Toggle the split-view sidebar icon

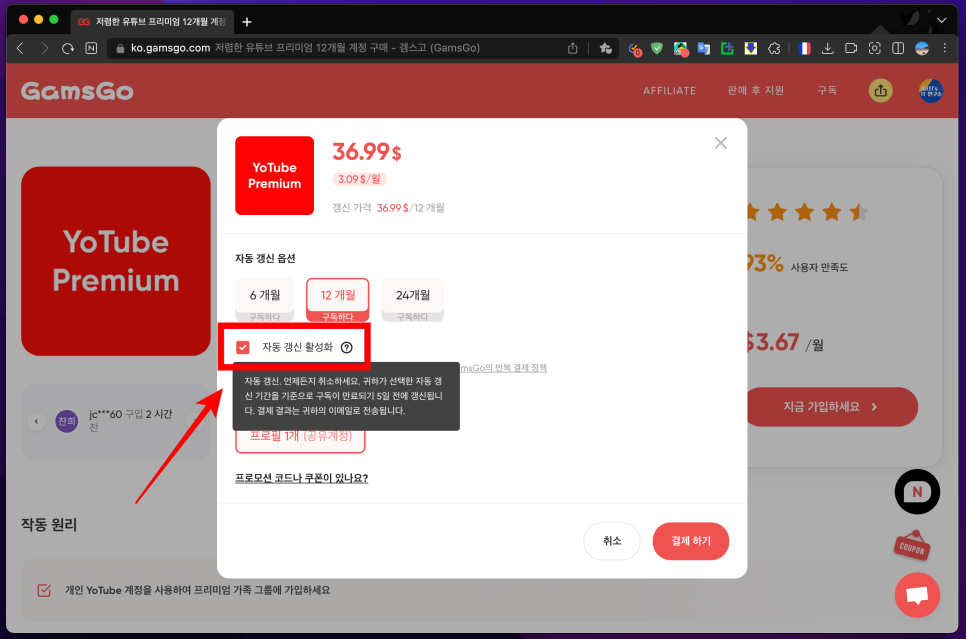tap(898, 48)
